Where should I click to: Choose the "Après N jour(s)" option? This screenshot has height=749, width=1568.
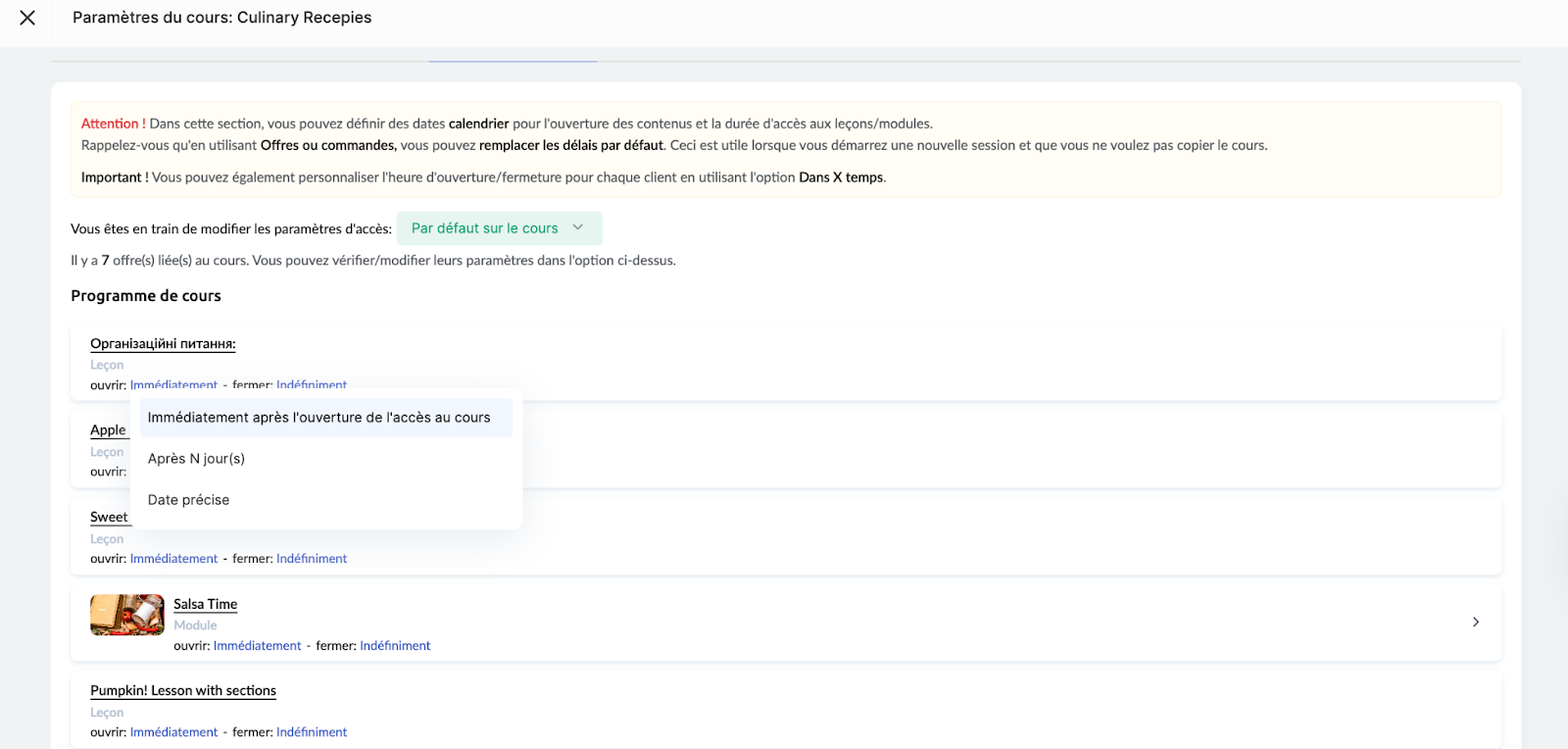click(196, 459)
